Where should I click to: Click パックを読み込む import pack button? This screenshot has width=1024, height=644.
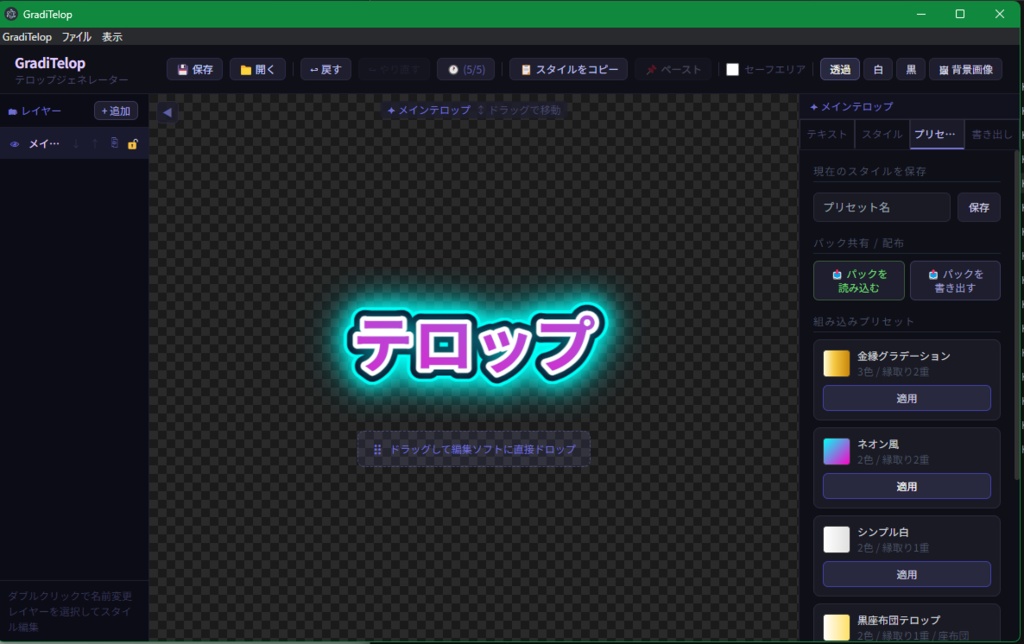[x=859, y=281]
